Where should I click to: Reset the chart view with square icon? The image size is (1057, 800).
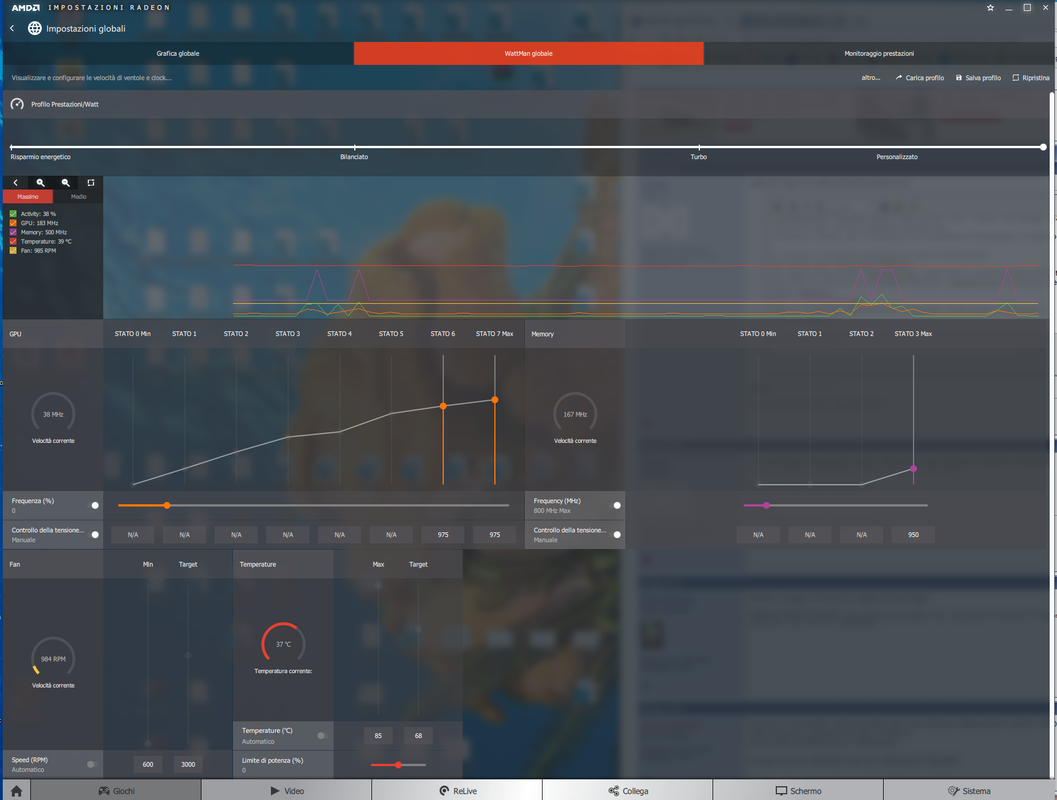coord(90,183)
